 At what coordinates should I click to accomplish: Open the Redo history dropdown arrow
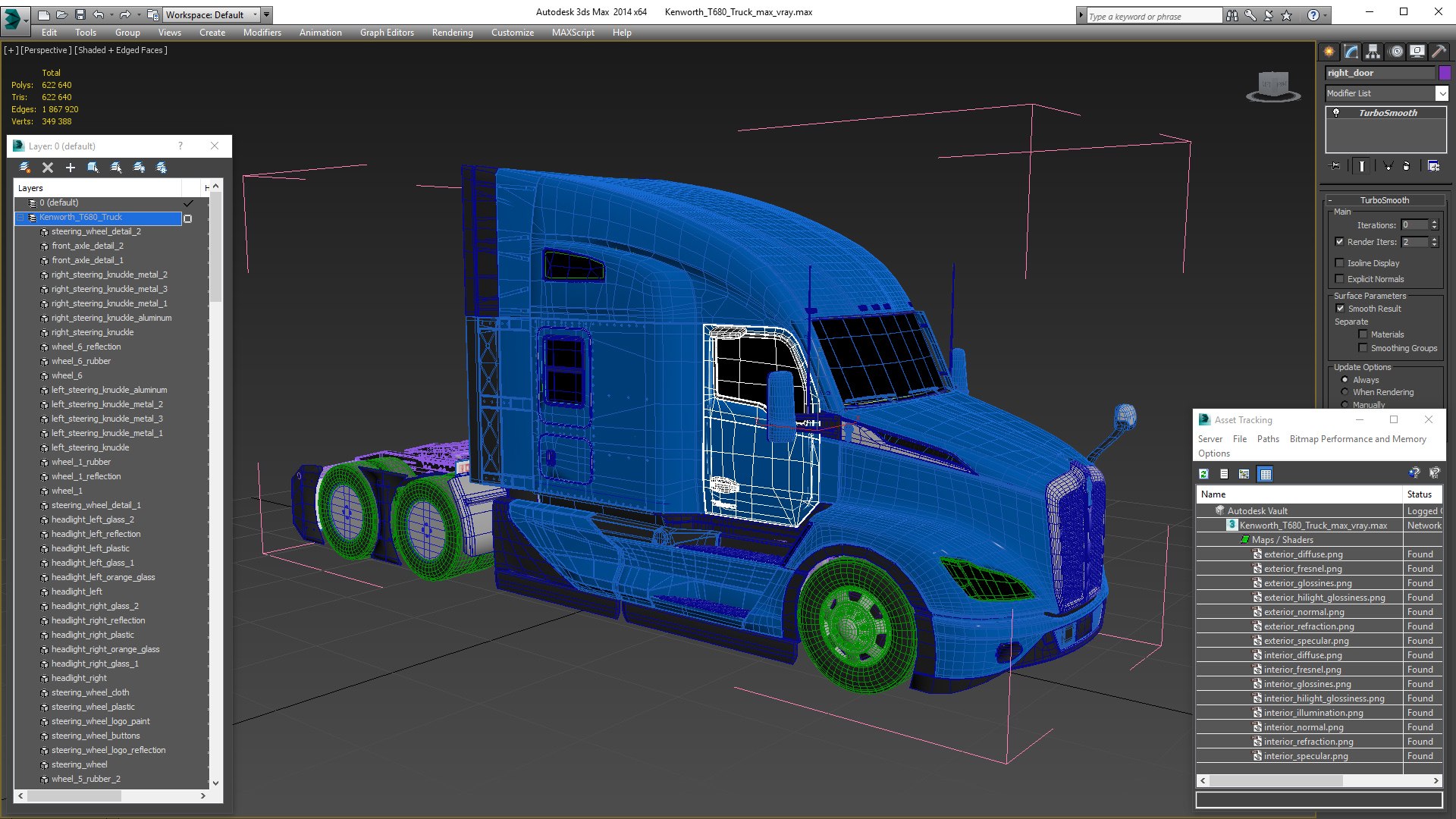pos(138,14)
